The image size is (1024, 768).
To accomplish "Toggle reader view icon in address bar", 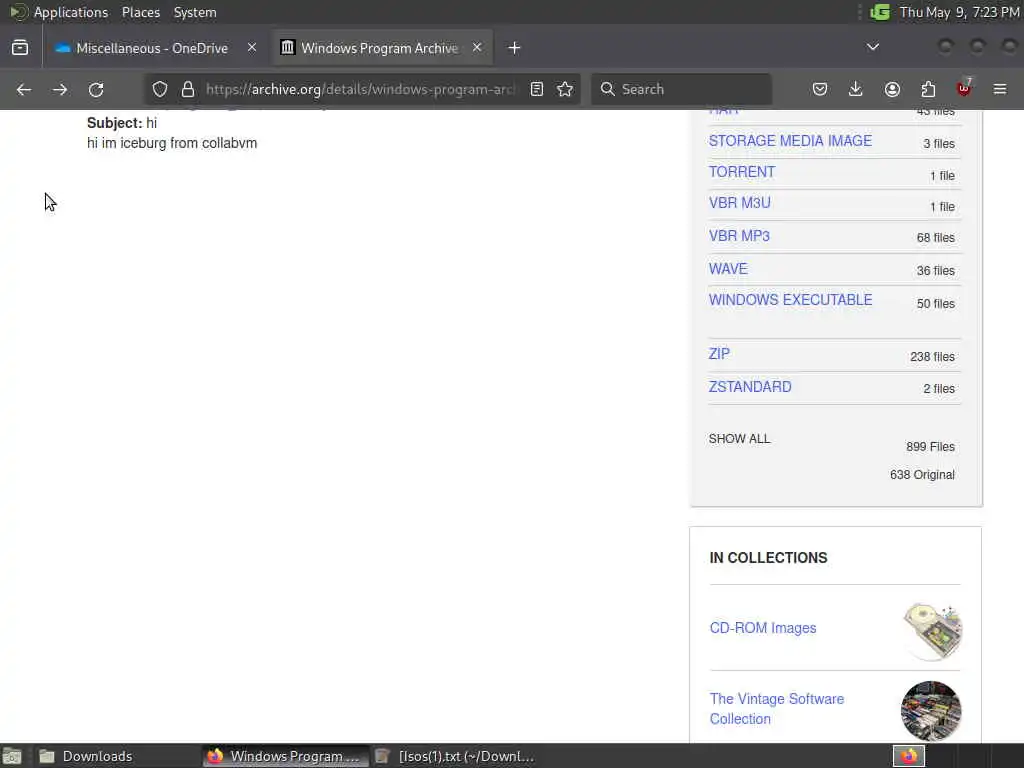I will [x=537, y=89].
